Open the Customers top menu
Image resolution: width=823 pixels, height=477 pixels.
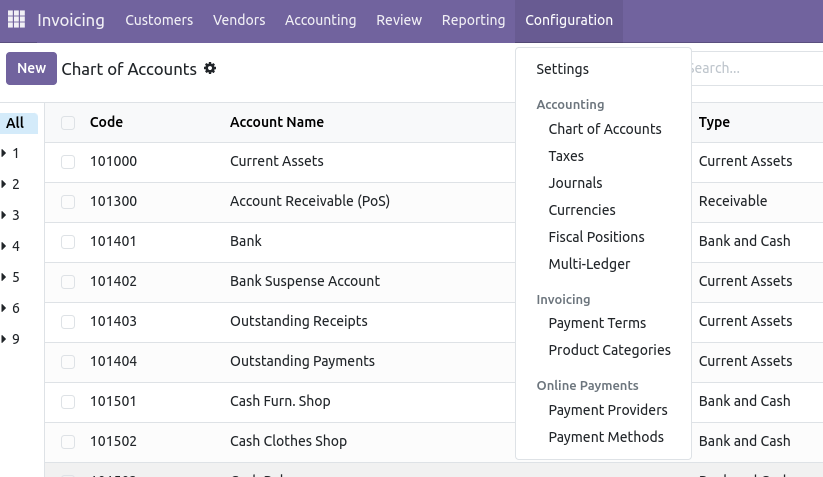(159, 20)
